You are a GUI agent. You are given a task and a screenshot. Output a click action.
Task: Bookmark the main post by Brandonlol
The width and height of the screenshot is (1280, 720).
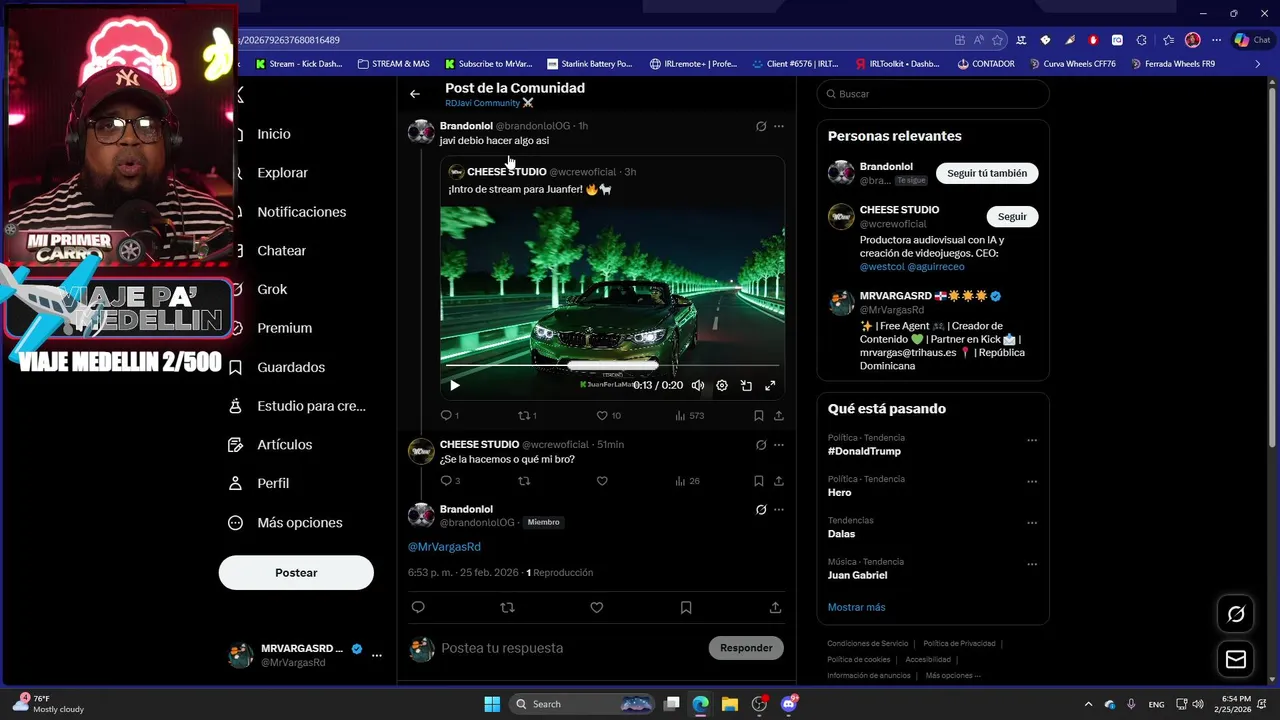click(686, 607)
